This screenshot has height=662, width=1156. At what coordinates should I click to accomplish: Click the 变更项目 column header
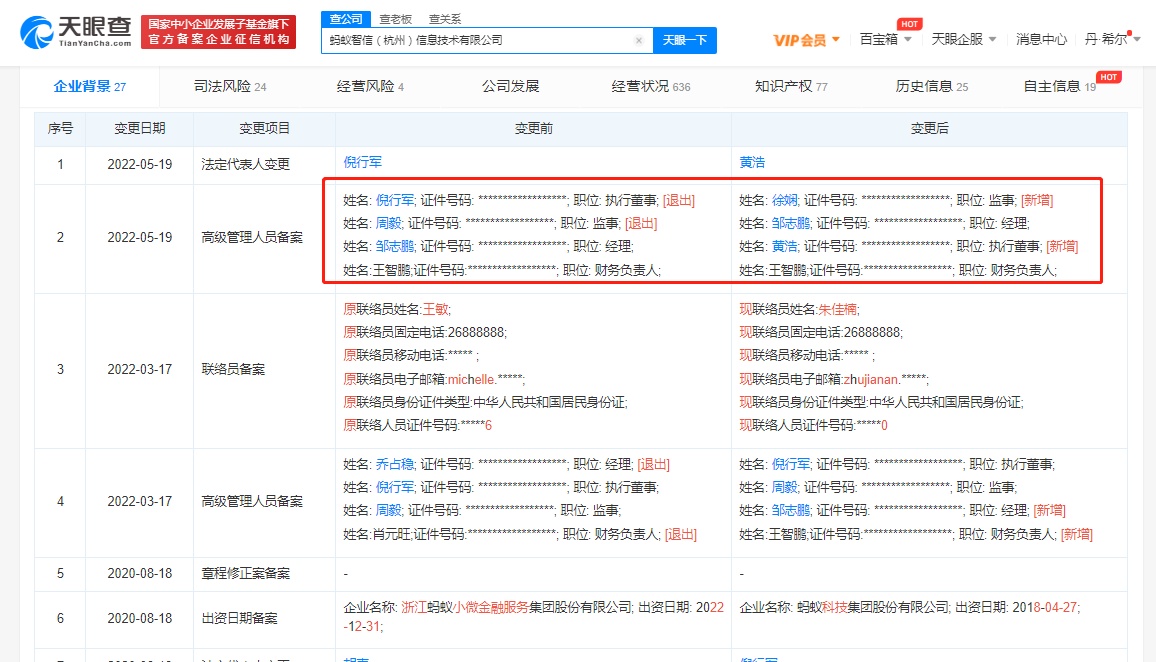coord(265,128)
